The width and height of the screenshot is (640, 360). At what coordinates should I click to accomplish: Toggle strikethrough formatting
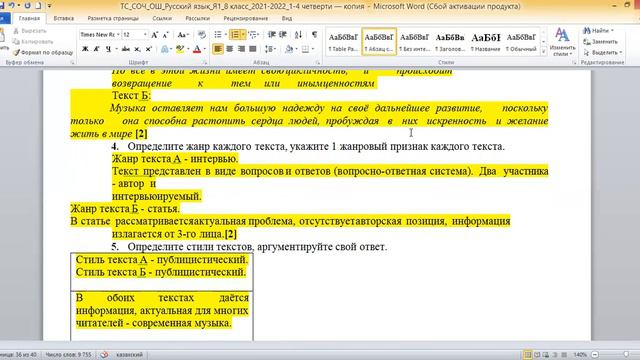tap(126, 49)
